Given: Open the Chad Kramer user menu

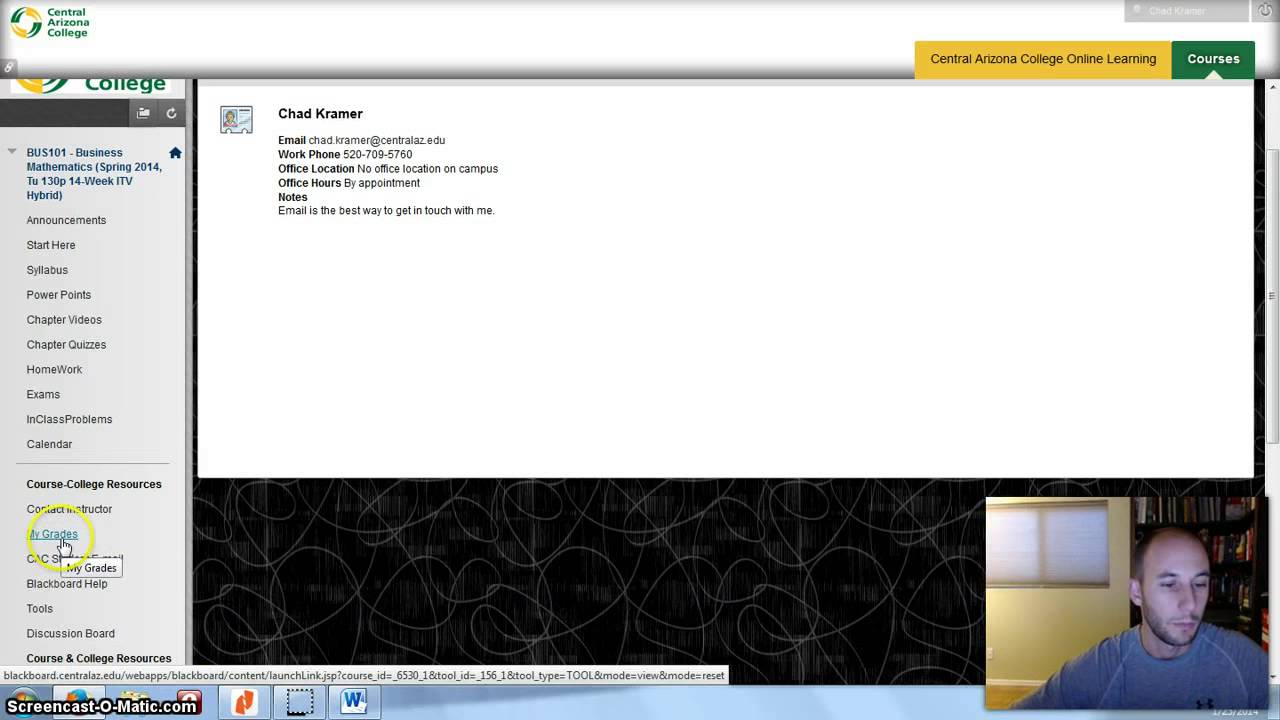Looking at the screenshot, I should pos(1186,11).
